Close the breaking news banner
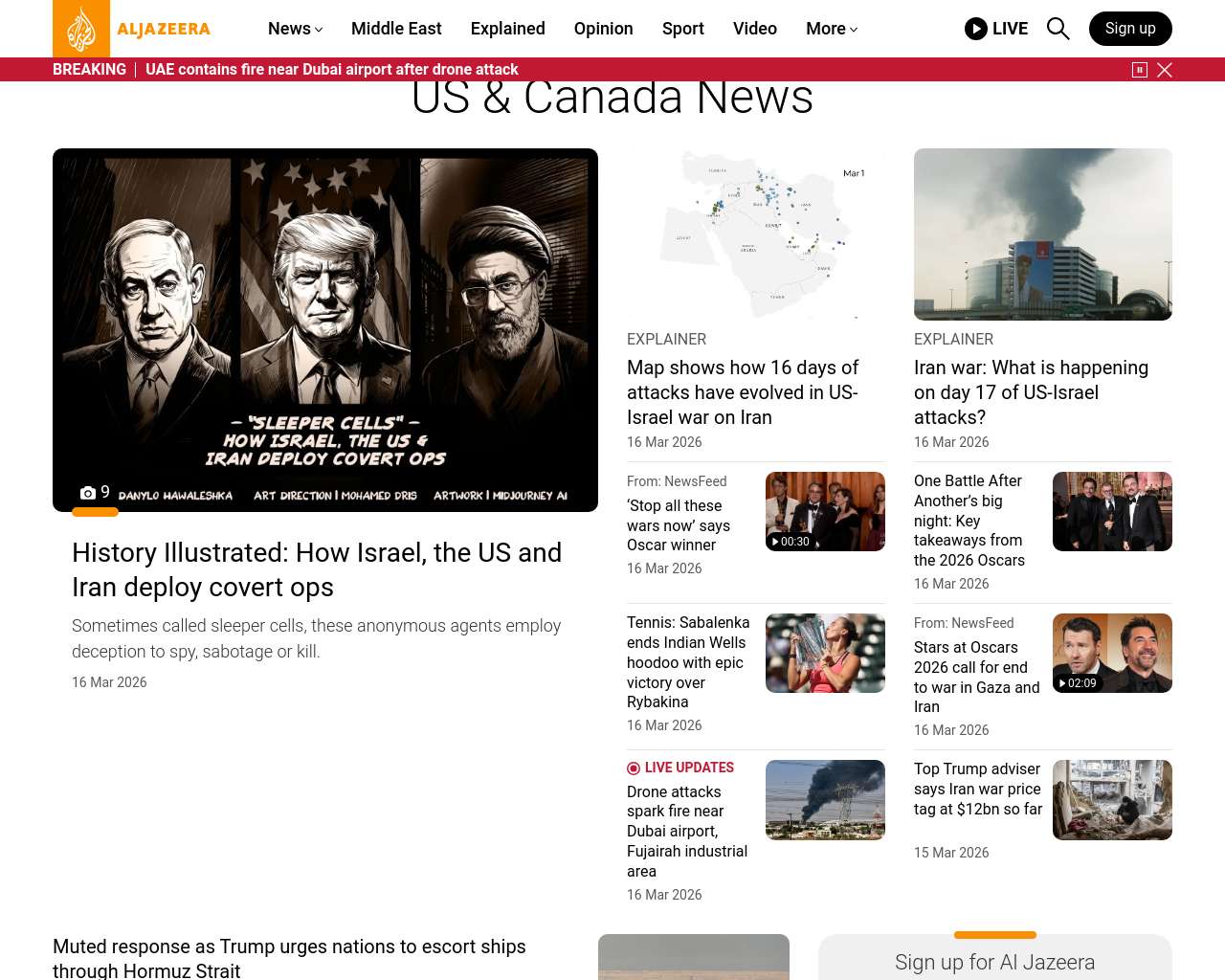 1165,70
